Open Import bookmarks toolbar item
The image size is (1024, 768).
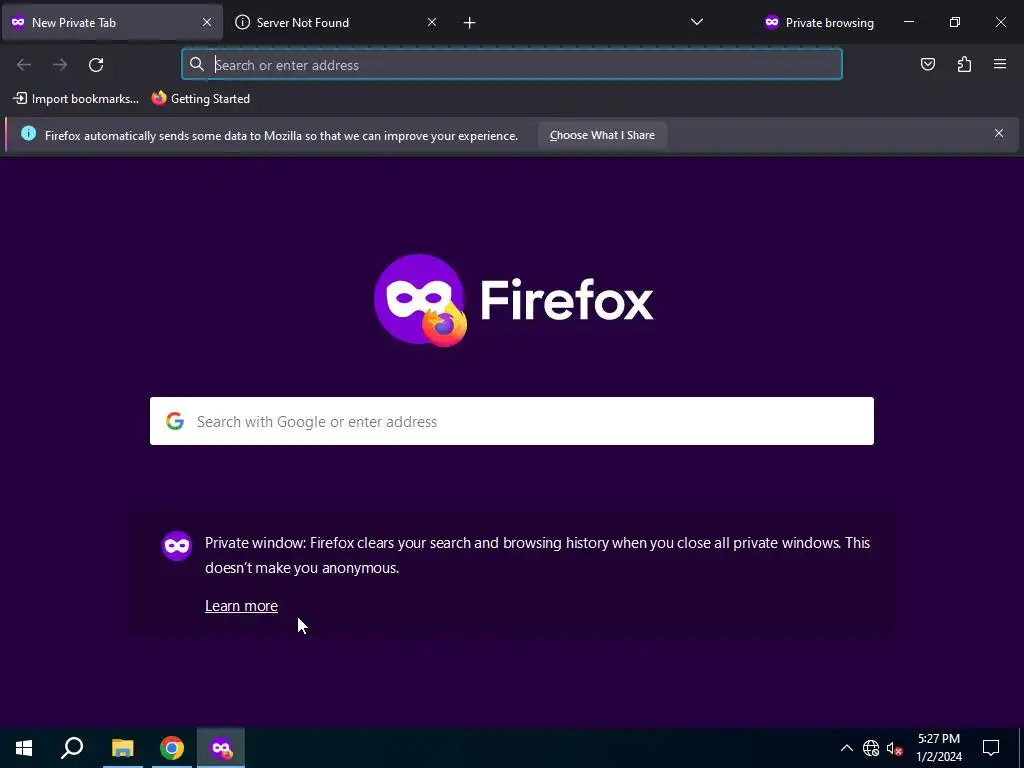pos(76,99)
